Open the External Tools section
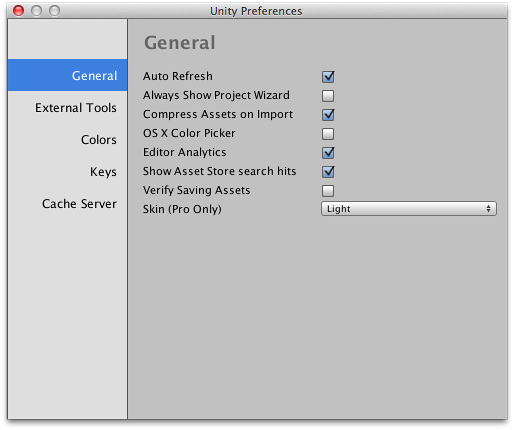The width and height of the screenshot is (514, 430). click(x=76, y=108)
